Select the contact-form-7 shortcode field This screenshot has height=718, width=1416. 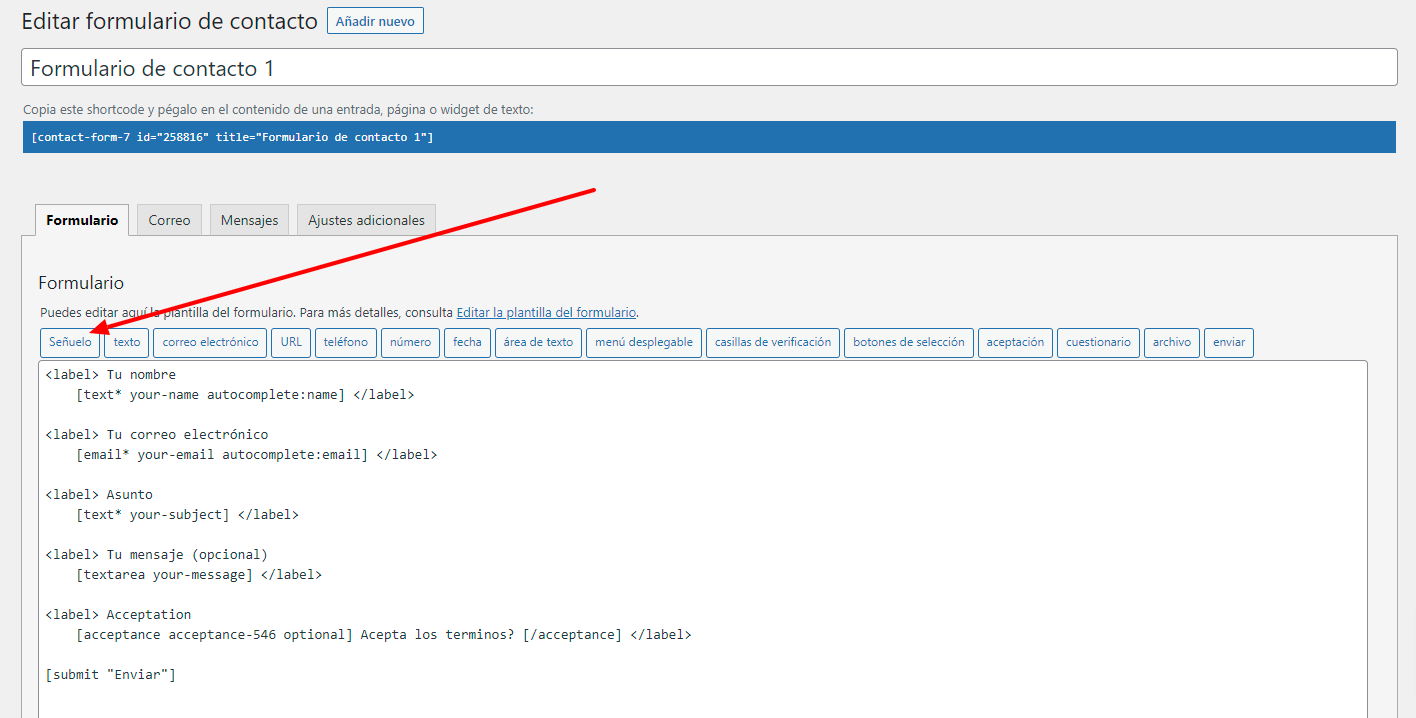click(709, 137)
